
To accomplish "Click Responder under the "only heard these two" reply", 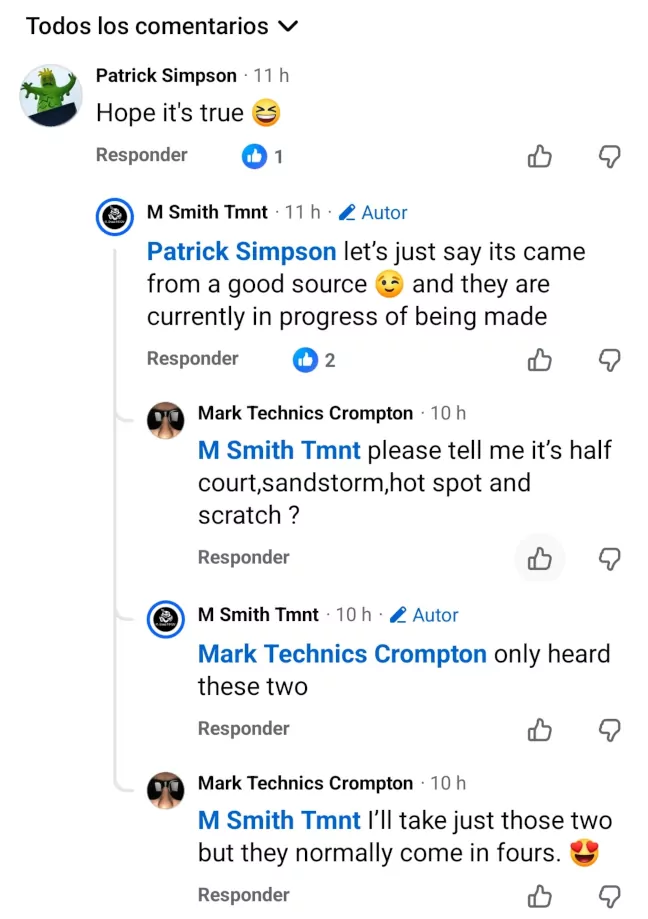I will (x=243, y=729).
